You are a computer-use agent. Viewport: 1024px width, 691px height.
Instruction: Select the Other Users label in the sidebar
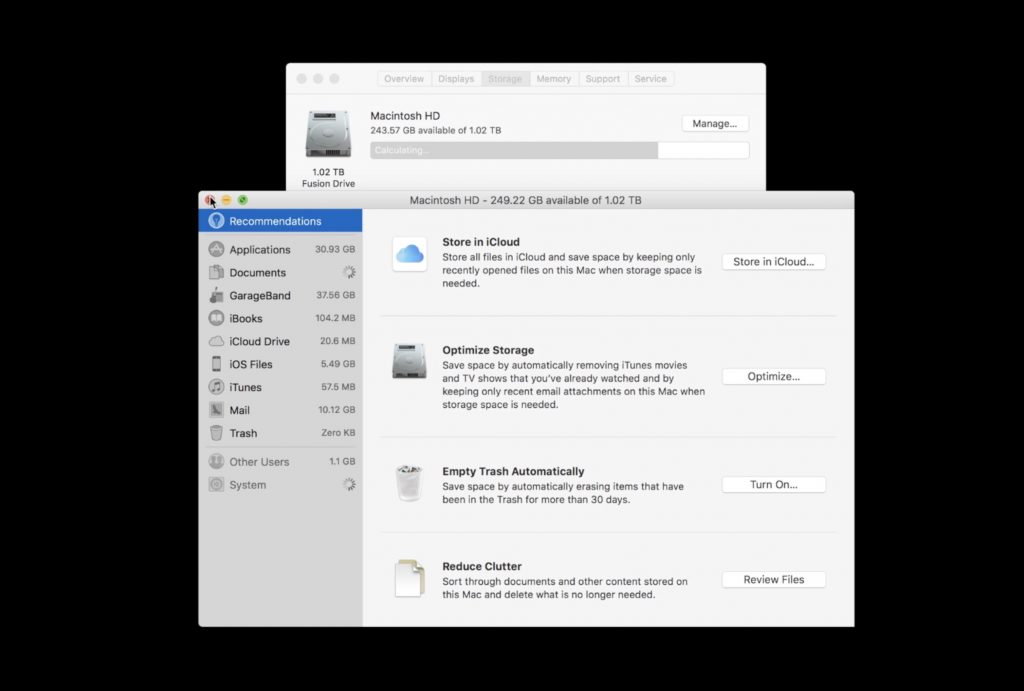pos(259,461)
